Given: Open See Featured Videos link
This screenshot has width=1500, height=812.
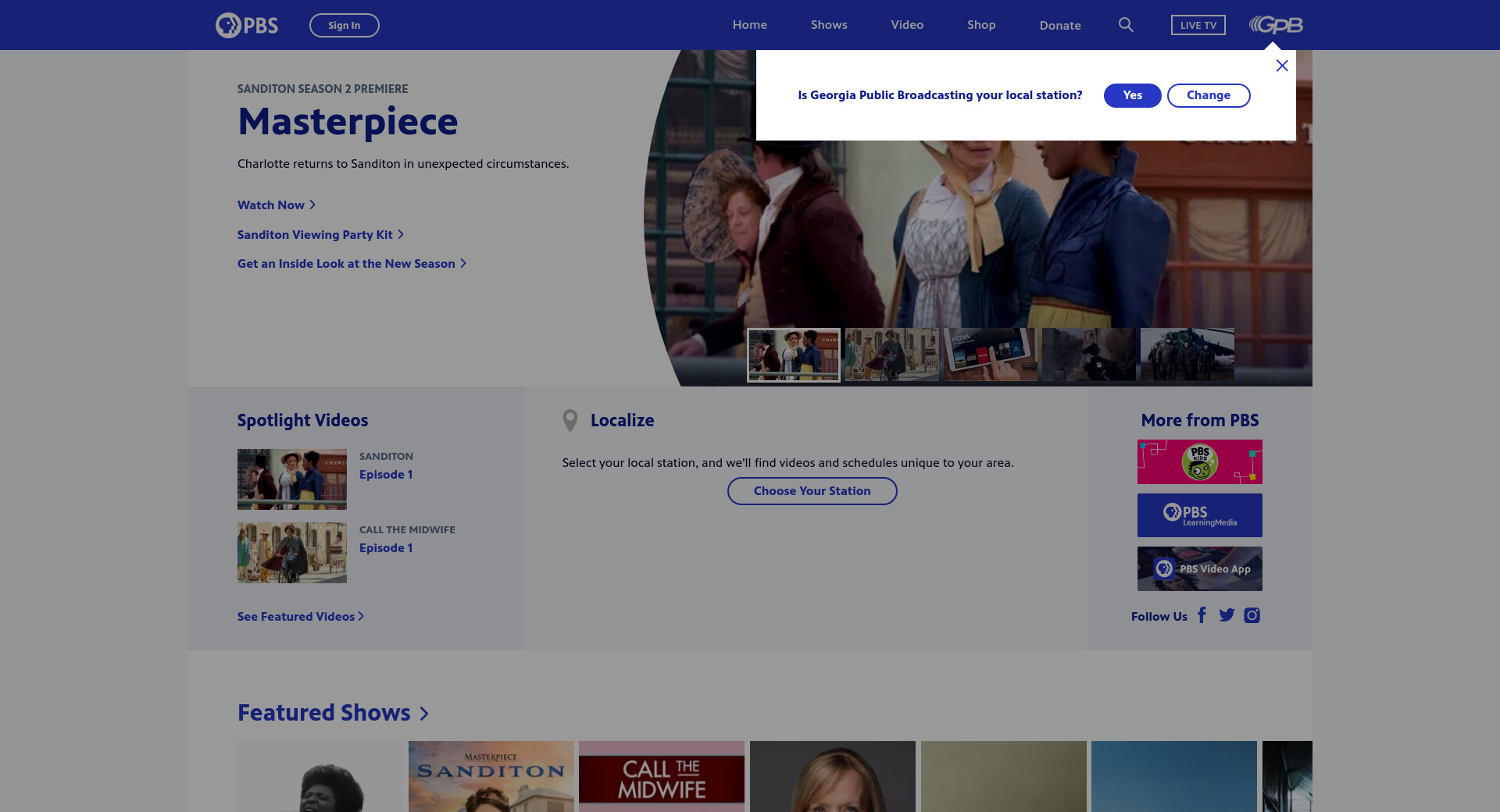Looking at the screenshot, I should point(301,617).
